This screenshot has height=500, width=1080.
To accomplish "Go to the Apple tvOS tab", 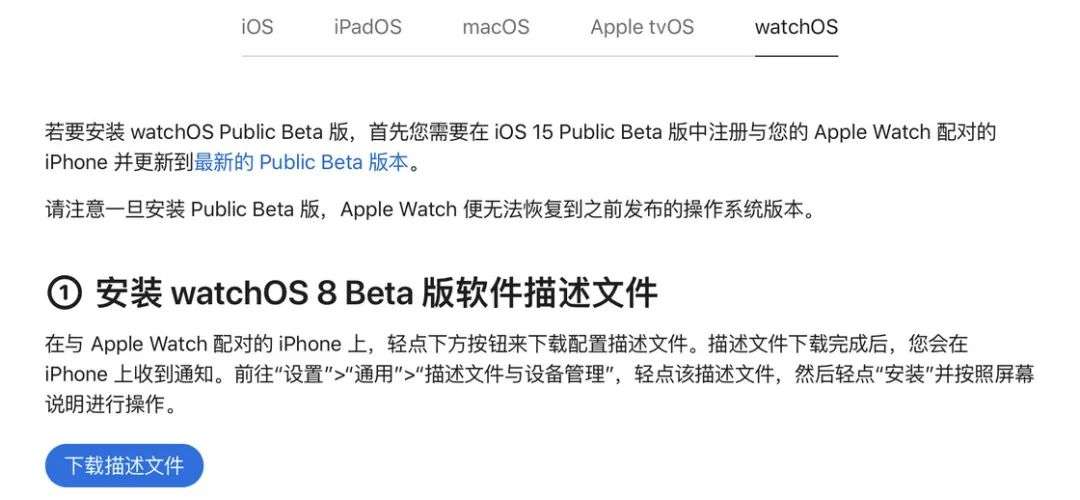I will point(641,27).
